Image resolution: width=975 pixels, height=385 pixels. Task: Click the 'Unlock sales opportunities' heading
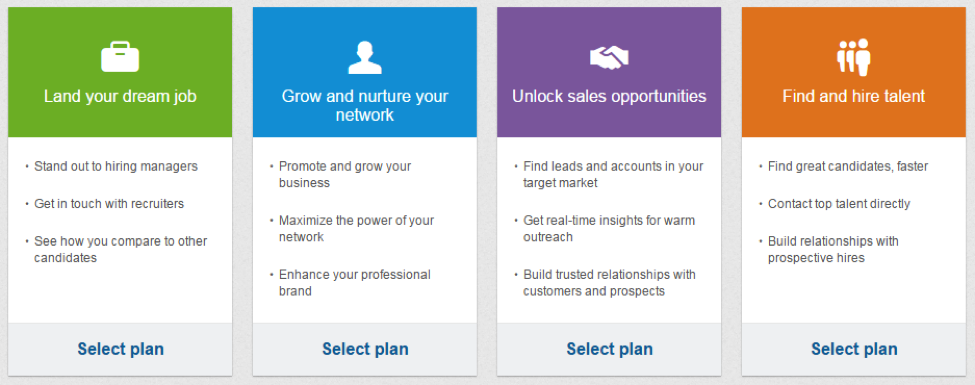[609, 96]
